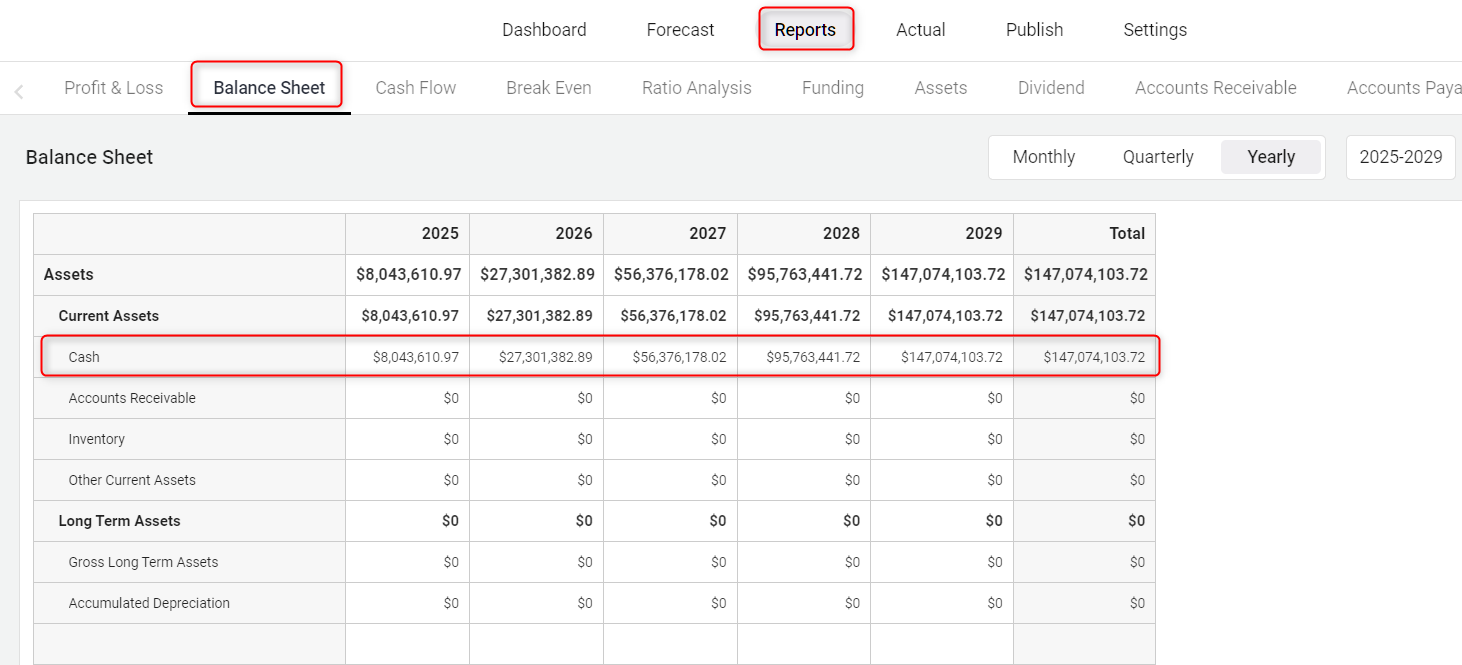Click Assets row 2025 total value
This screenshot has width=1462, height=665.
(x=408, y=274)
